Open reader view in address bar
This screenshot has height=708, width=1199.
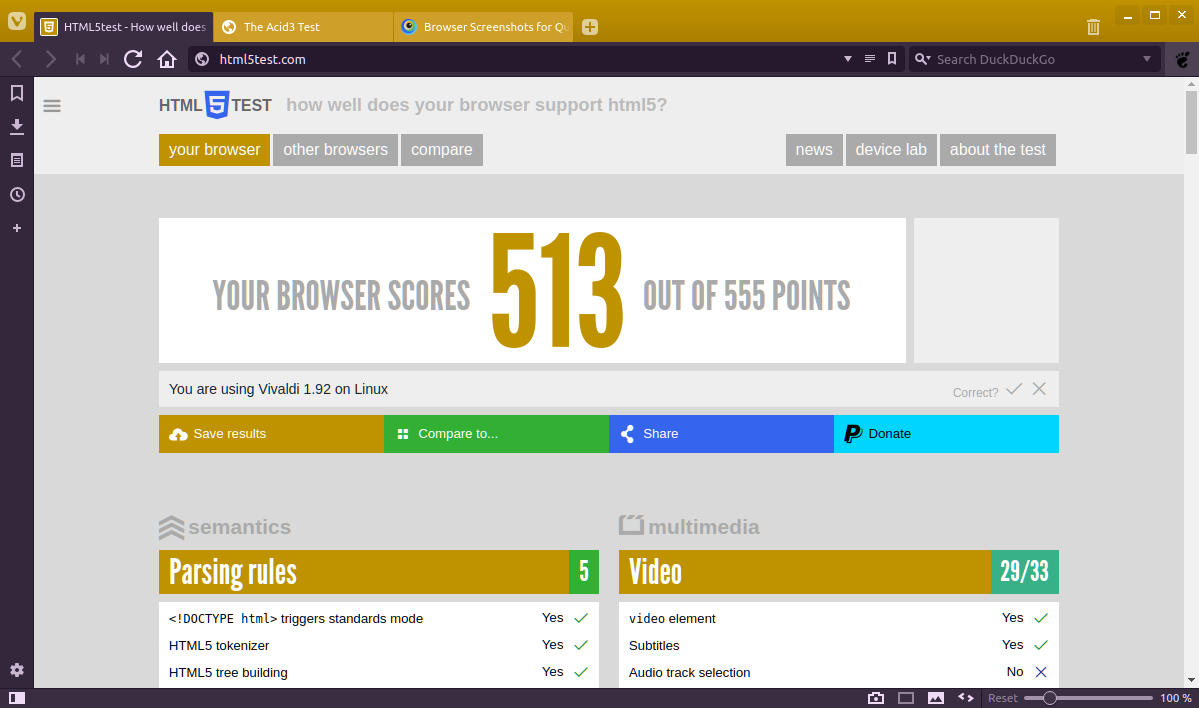click(869, 59)
